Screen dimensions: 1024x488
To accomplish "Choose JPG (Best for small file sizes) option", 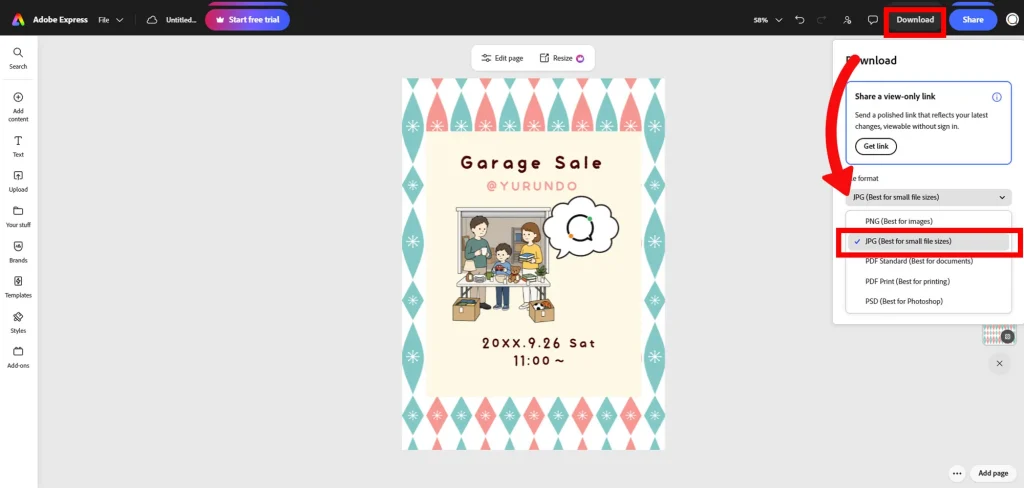I will 928,241.
